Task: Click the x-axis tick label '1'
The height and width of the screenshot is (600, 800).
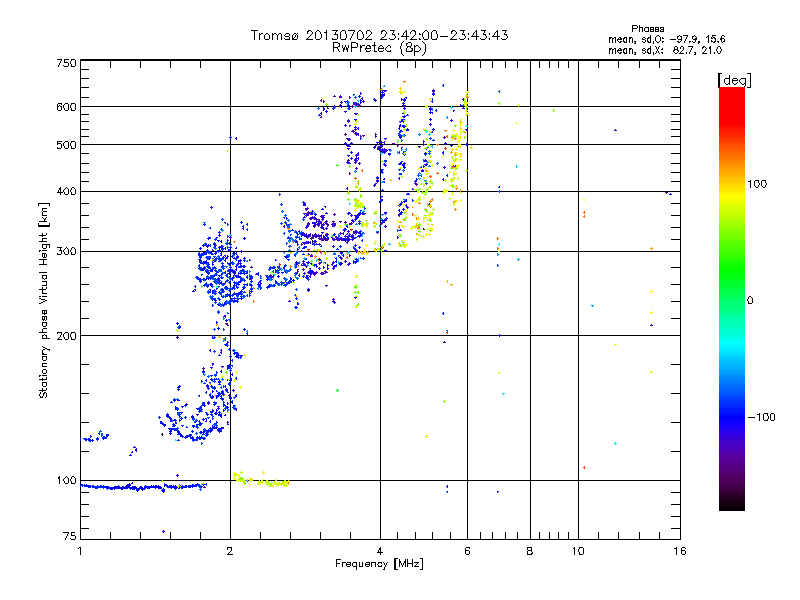Action: (x=80, y=551)
